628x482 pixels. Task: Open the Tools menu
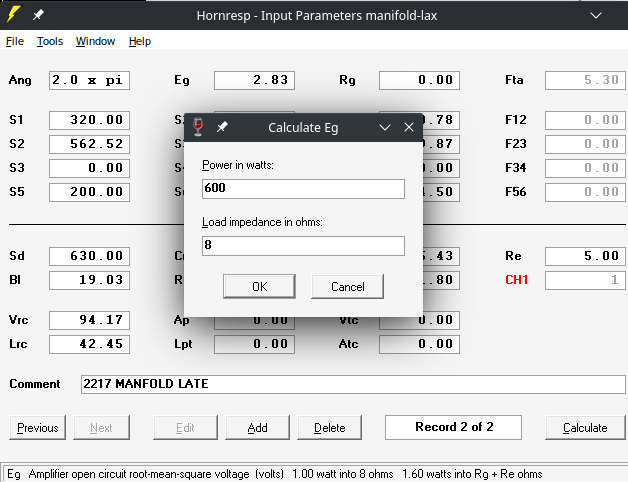point(50,41)
